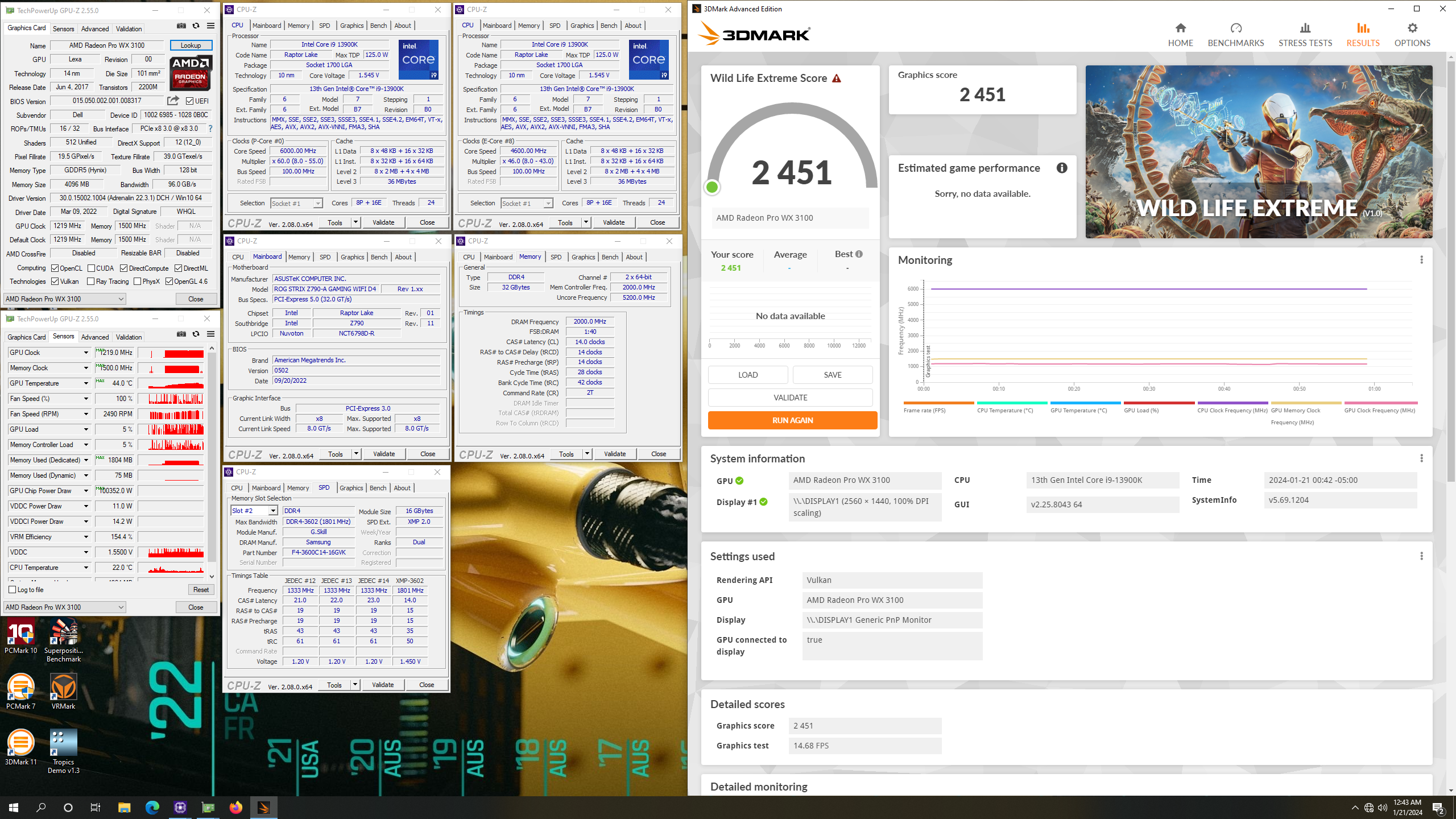The image size is (1456, 819).
Task: Open About tab in CPU-Z SPD window
Action: coord(402,488)
